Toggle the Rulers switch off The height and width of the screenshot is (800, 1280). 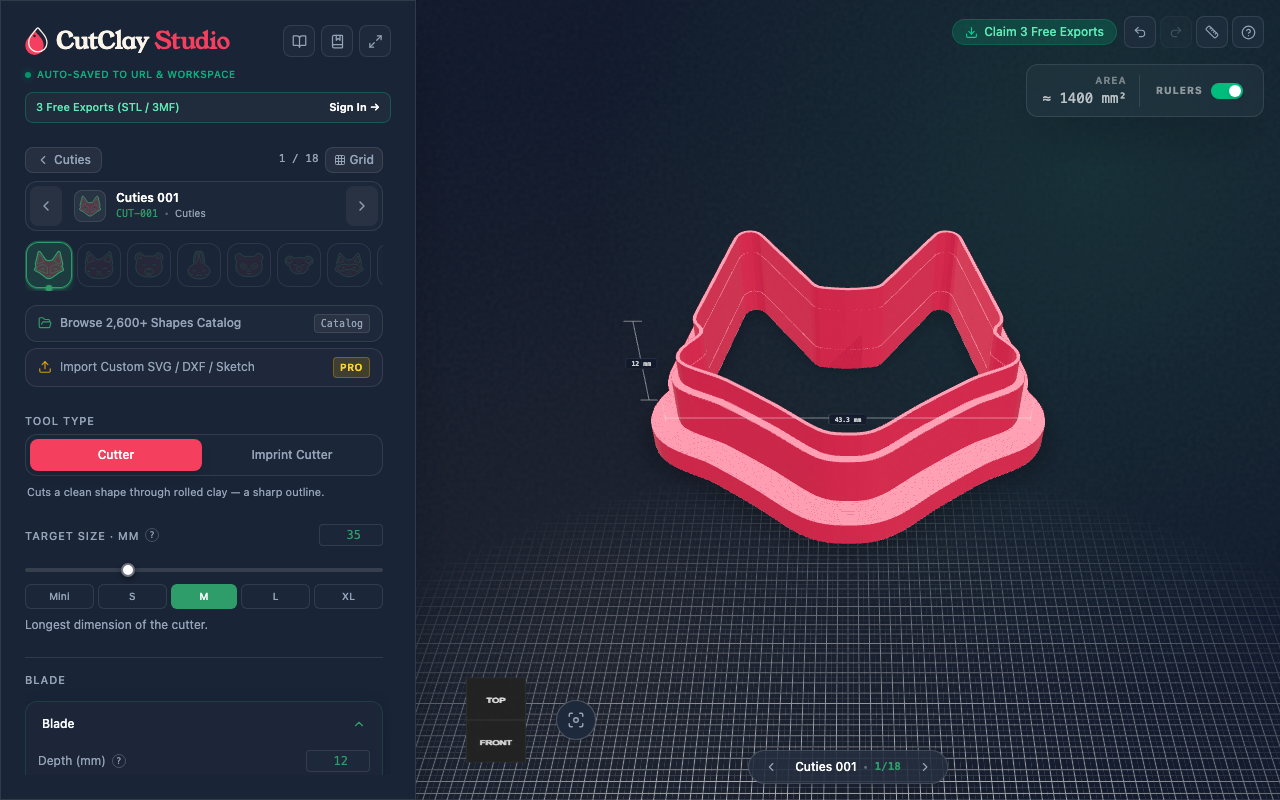click(x=1227, y=91)
